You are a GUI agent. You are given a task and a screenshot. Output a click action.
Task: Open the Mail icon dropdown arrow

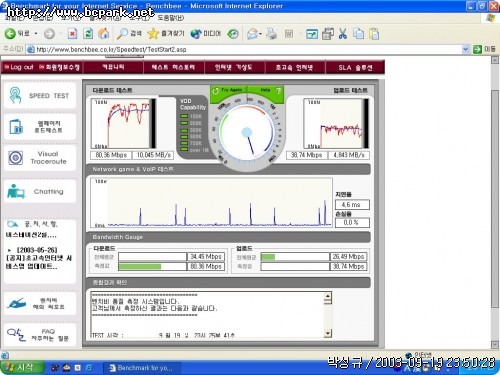click(260, 34)
